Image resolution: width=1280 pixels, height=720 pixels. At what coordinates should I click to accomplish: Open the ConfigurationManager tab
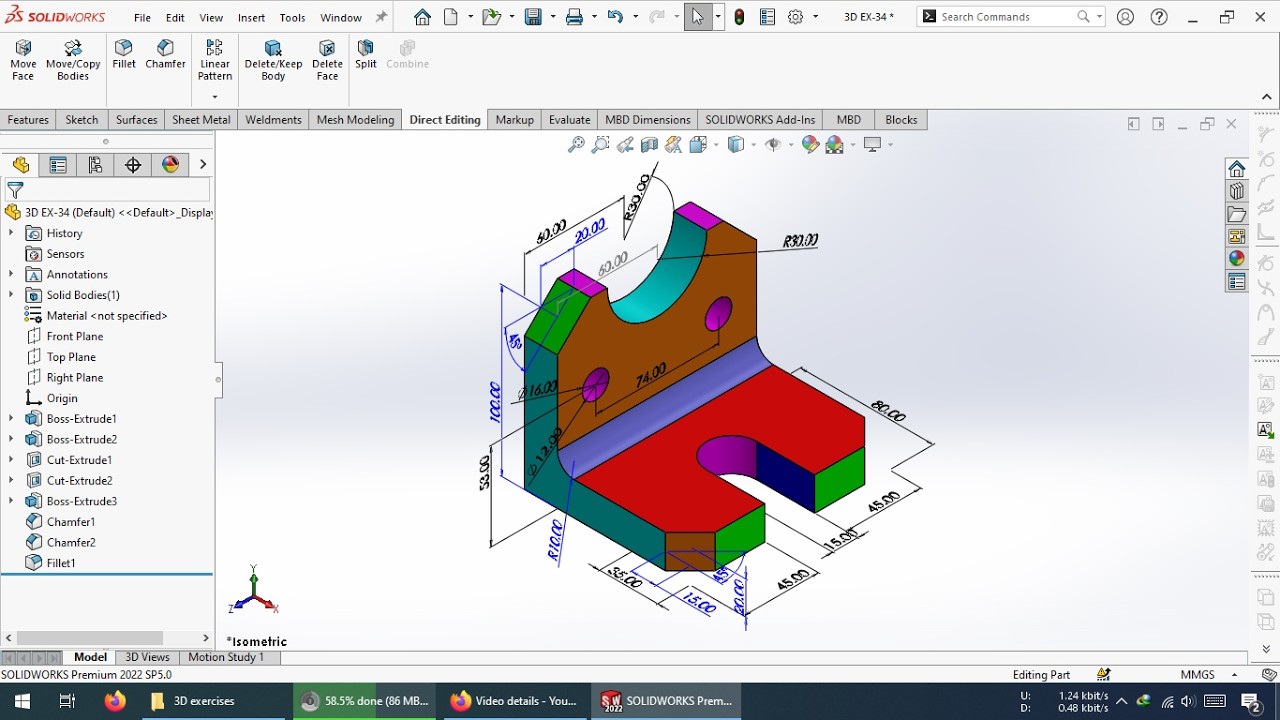(x=95, y=165)
